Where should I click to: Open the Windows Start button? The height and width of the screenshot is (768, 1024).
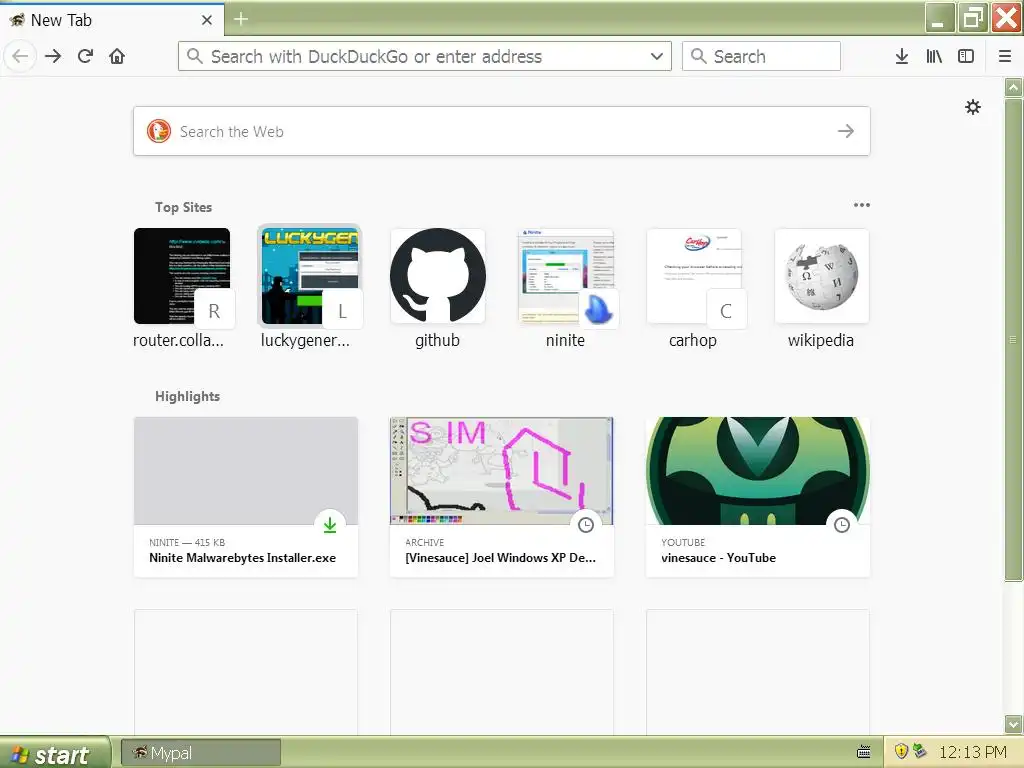pos(55,754)
